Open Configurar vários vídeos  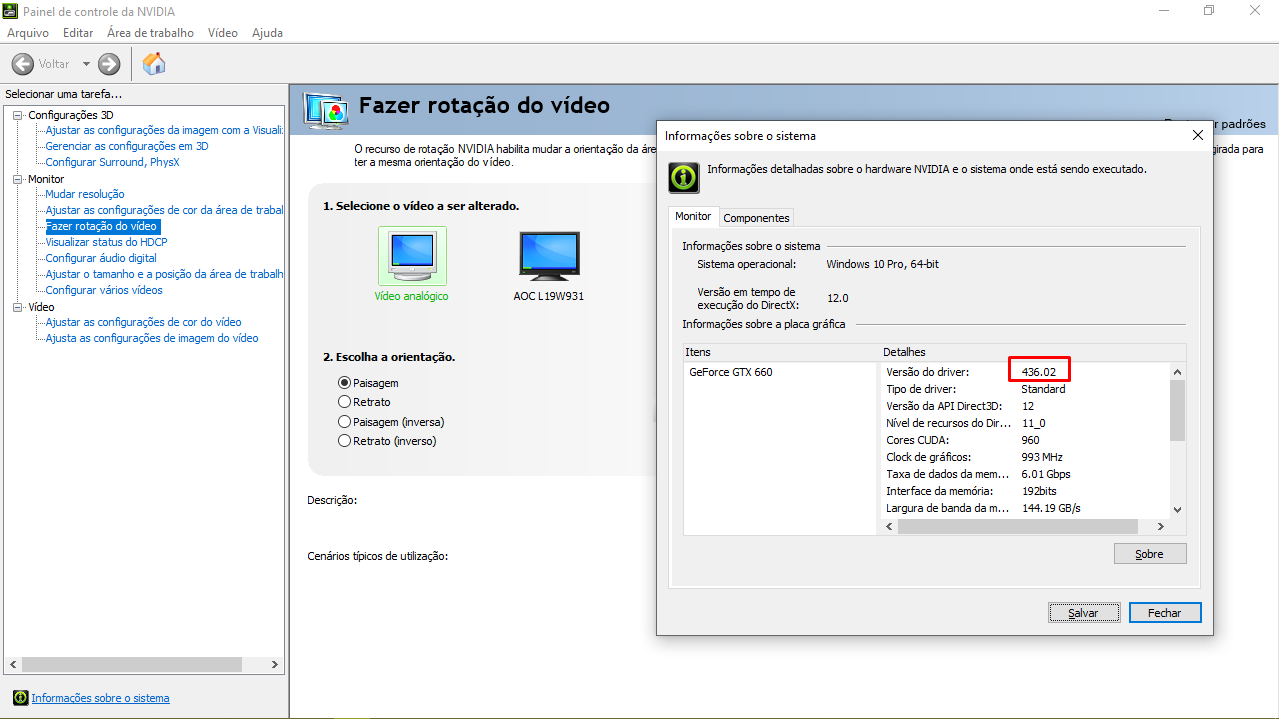tap(104, 290)
